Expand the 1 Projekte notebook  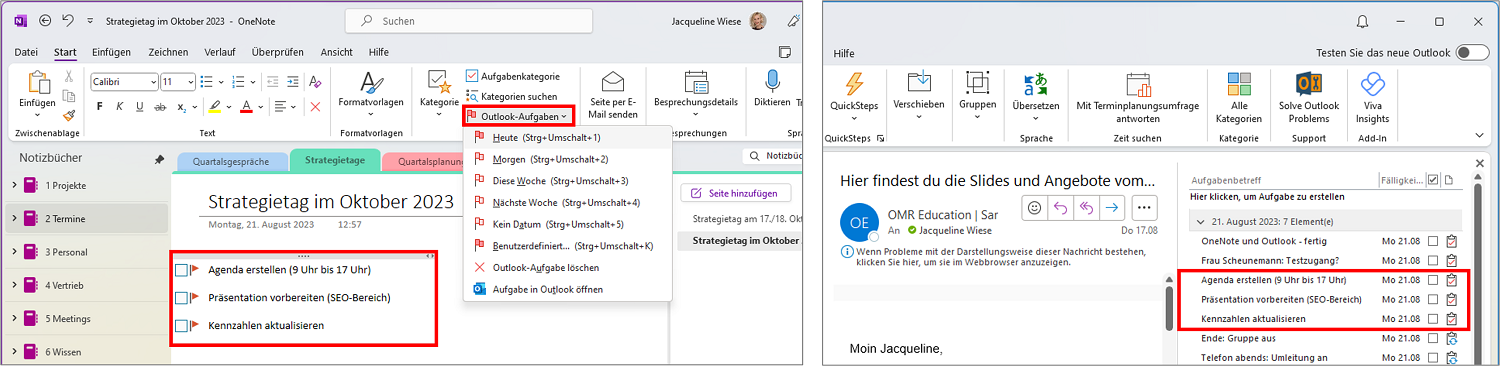point(15,185)
